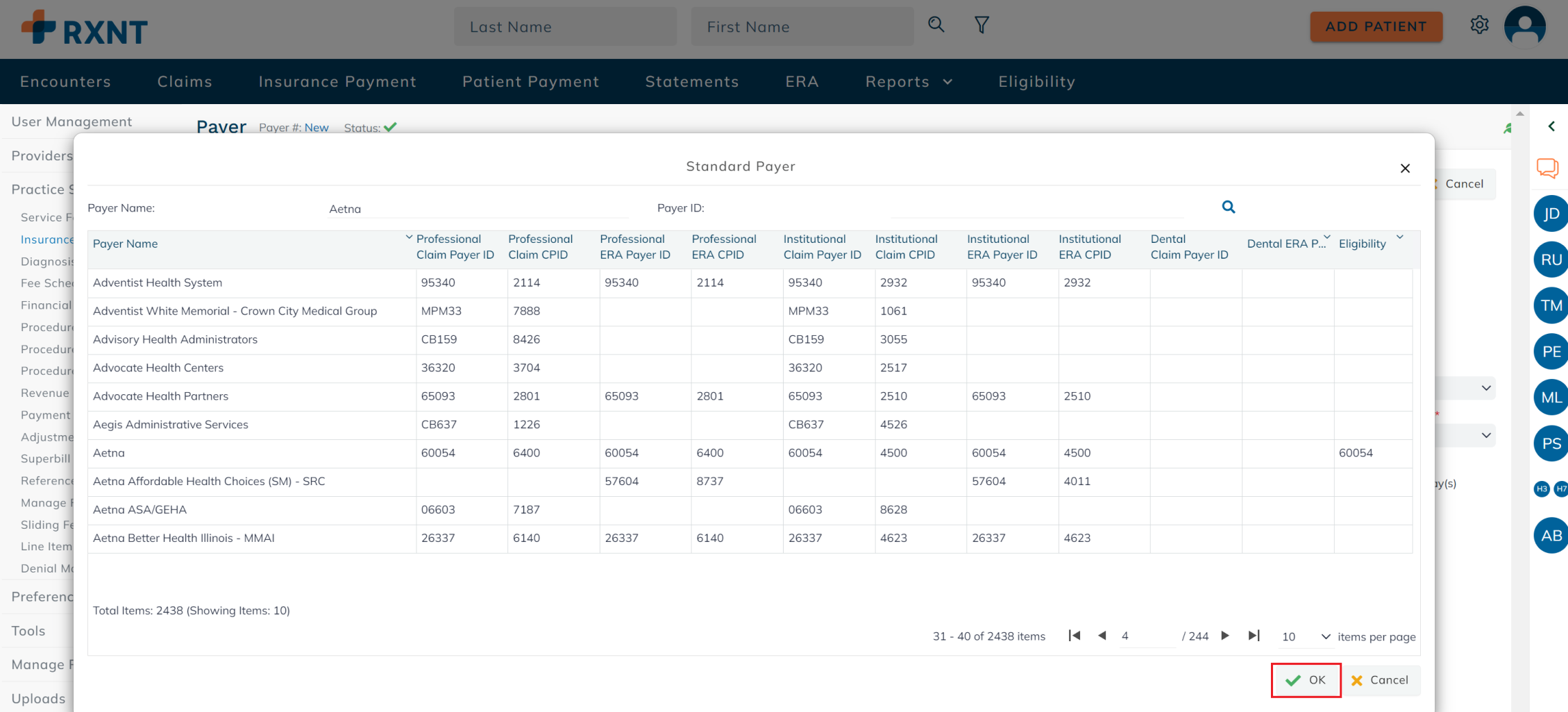This screenshot has width=1568, height=712.
Task: Open the chat messages icon in right sidebar
Action: click(x=1549, y=168)
